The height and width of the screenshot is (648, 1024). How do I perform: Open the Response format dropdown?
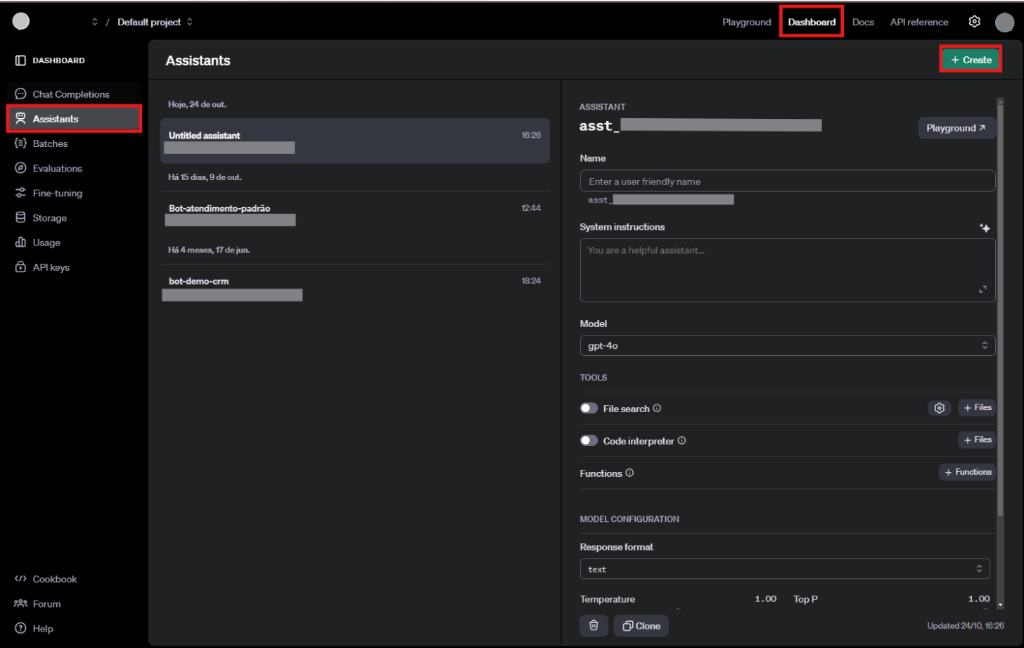point(785,569)
